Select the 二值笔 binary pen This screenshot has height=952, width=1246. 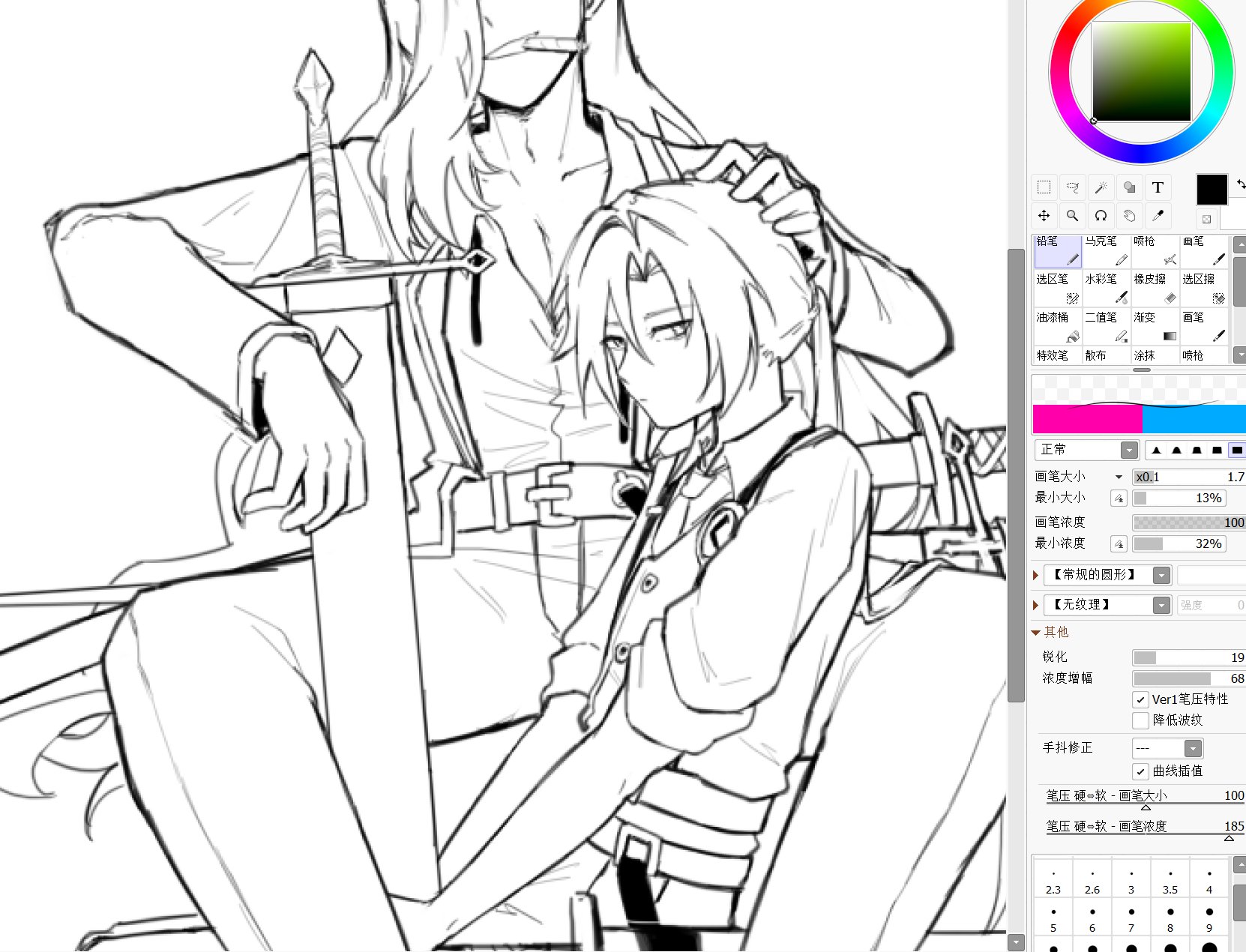[1107, 327]
